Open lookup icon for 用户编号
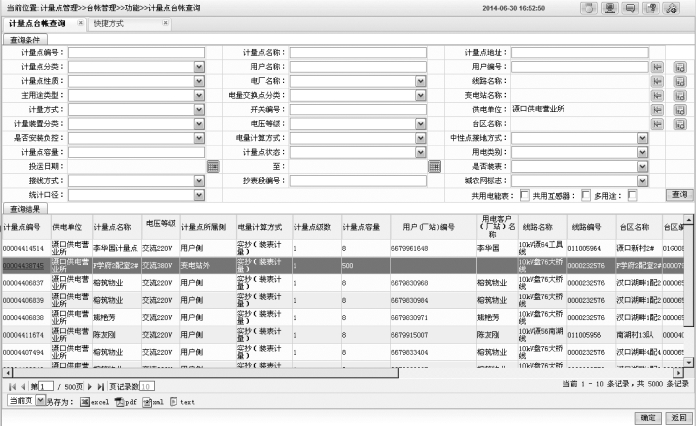696x426 pixels. (x=657, y=67)
